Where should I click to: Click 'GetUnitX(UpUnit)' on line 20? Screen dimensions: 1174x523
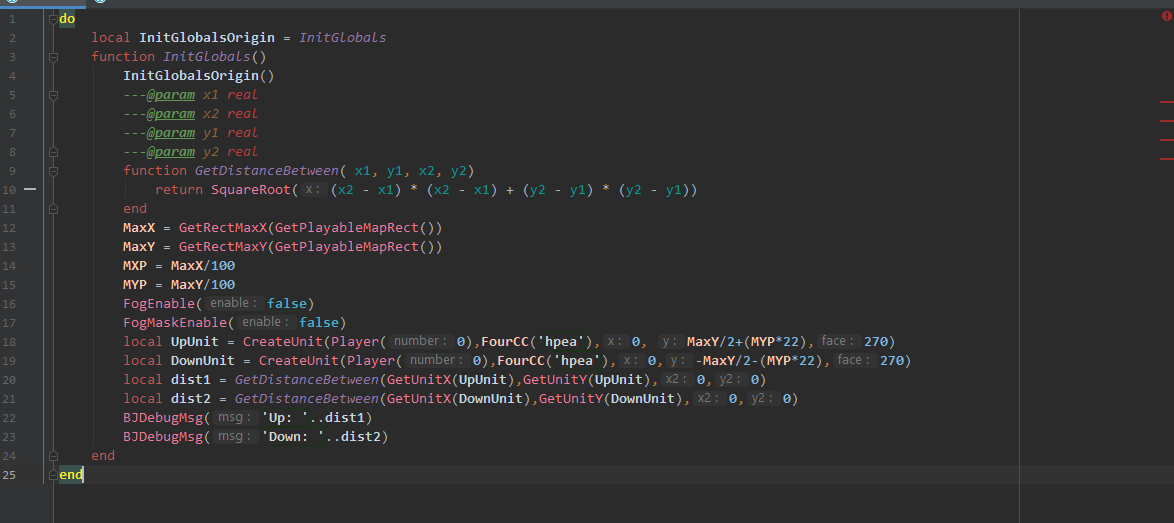pyautogui.click(x=451, y=380)
